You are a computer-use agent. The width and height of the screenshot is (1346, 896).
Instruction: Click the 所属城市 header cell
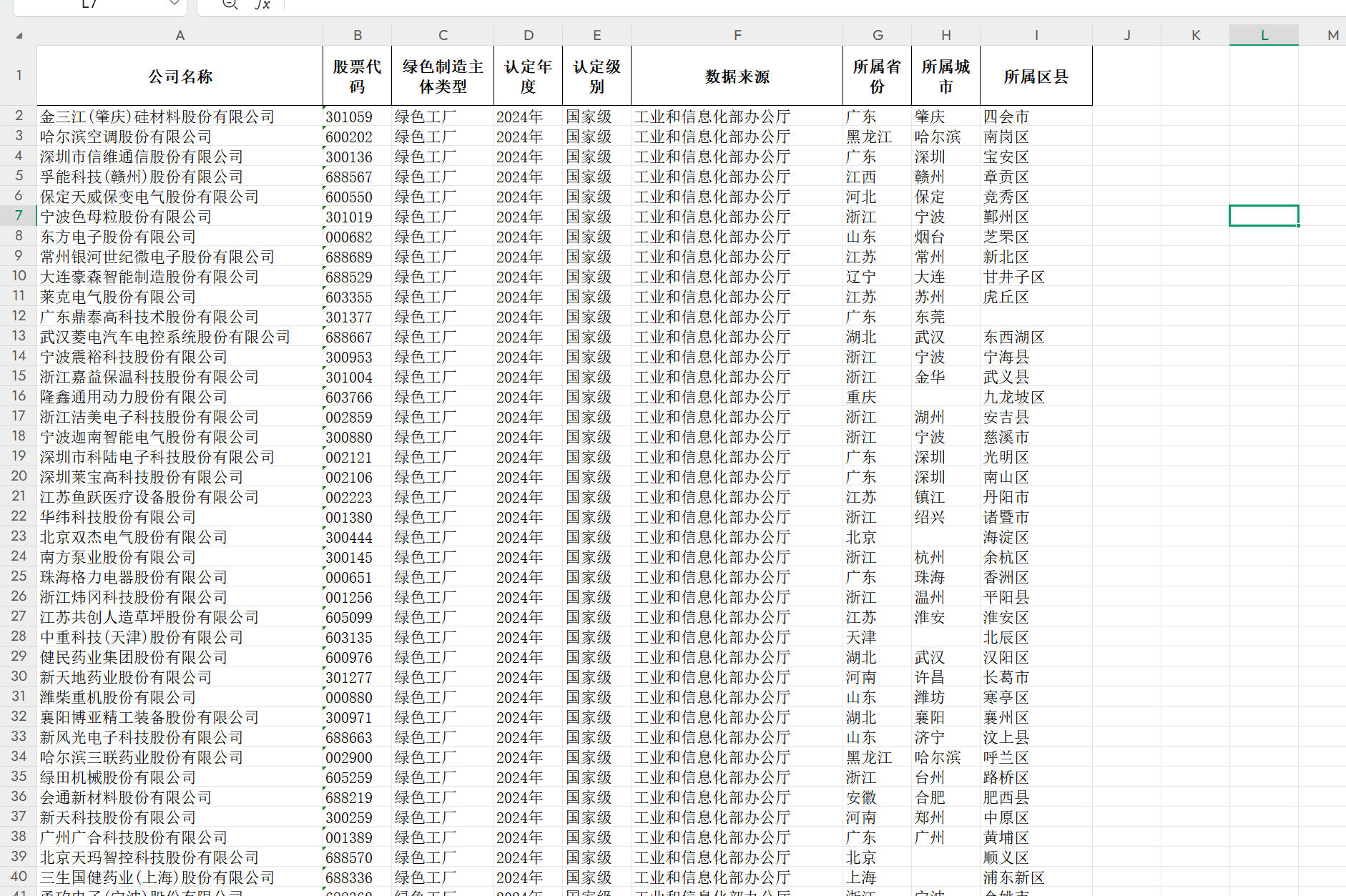tap(945, 76)
